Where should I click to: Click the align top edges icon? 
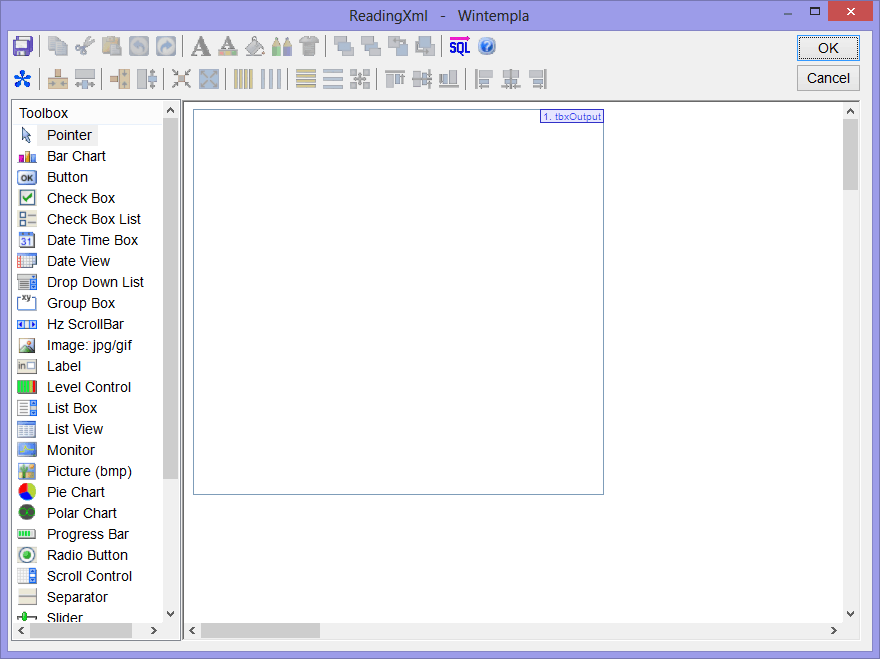(x=395, y=79)
